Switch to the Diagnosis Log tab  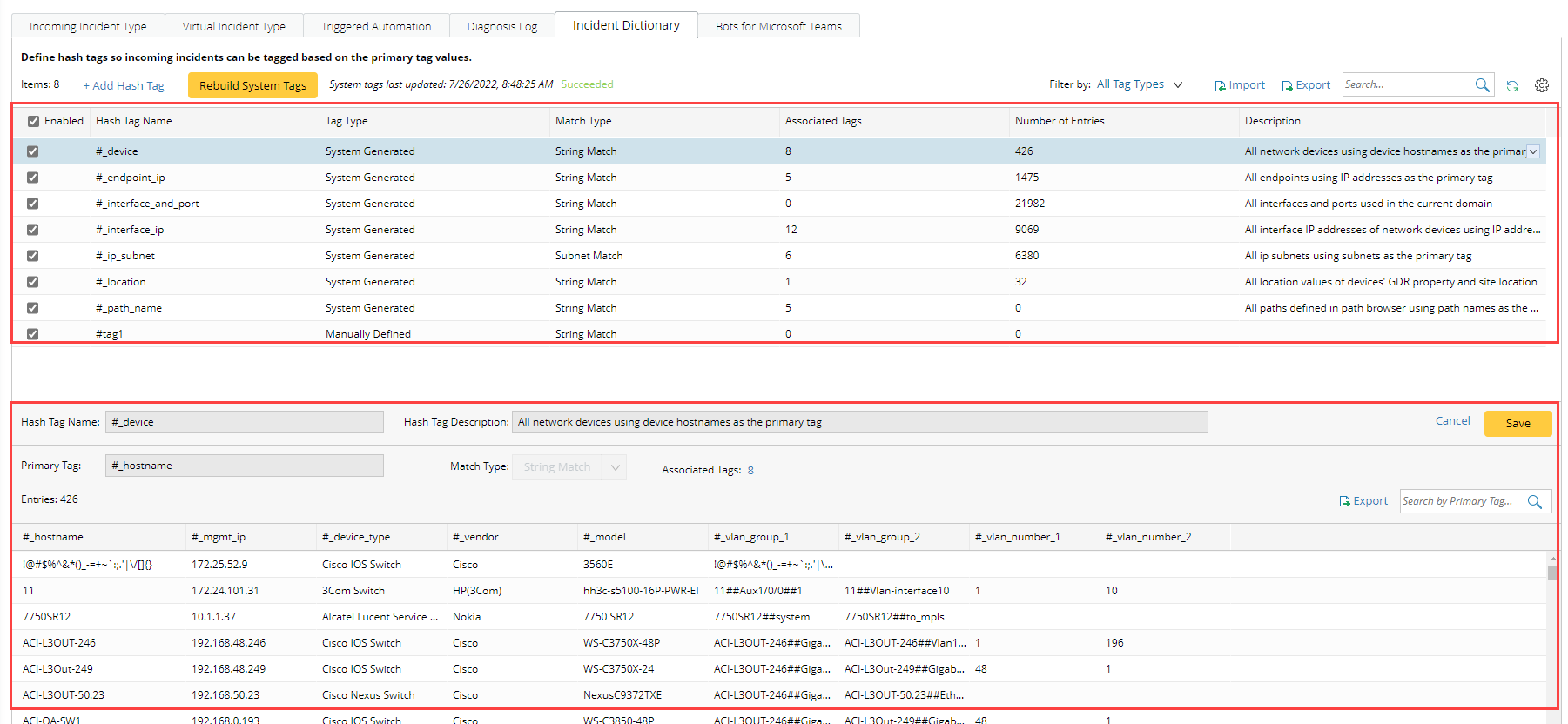pos(501,26)
